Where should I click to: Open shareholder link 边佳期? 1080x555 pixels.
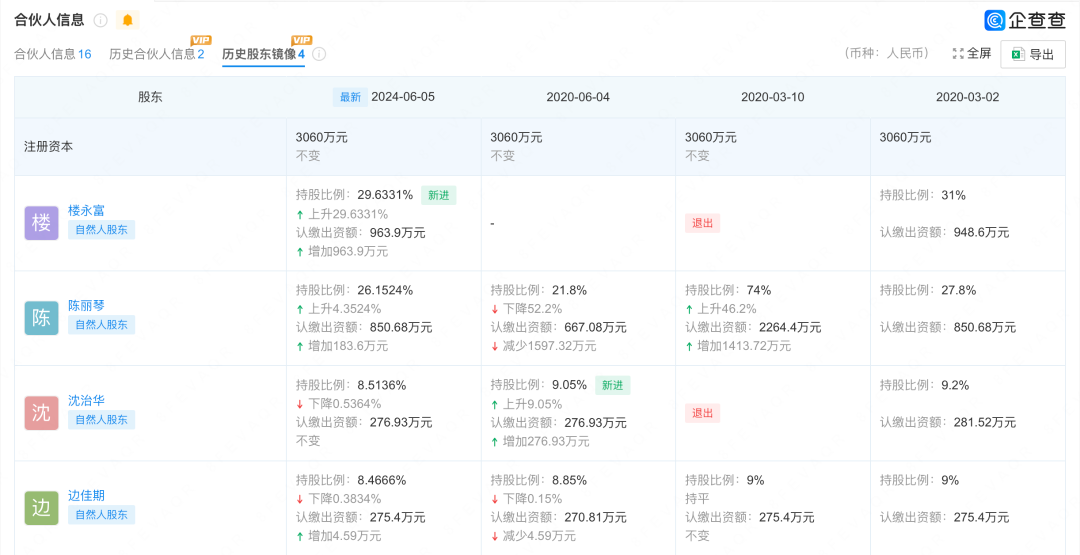click(86, 496)
